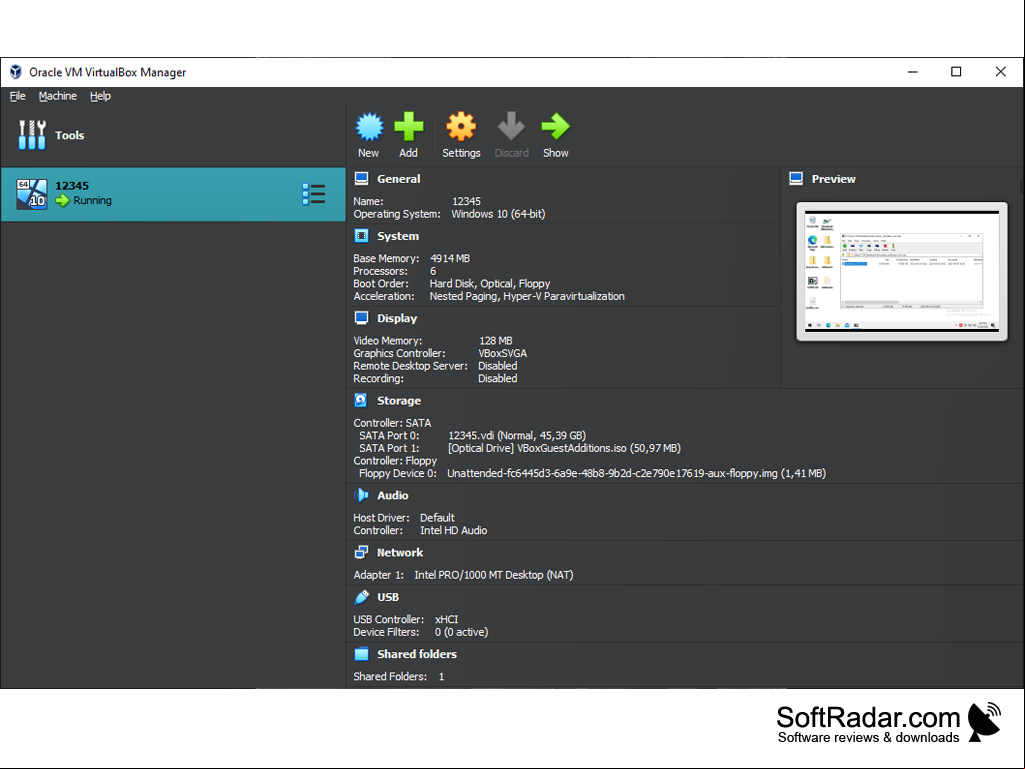This screenshot has width=1025, height=769.
Task: Click the VirtualBox cube logo in title bar
Action: [x=16, y=72]
